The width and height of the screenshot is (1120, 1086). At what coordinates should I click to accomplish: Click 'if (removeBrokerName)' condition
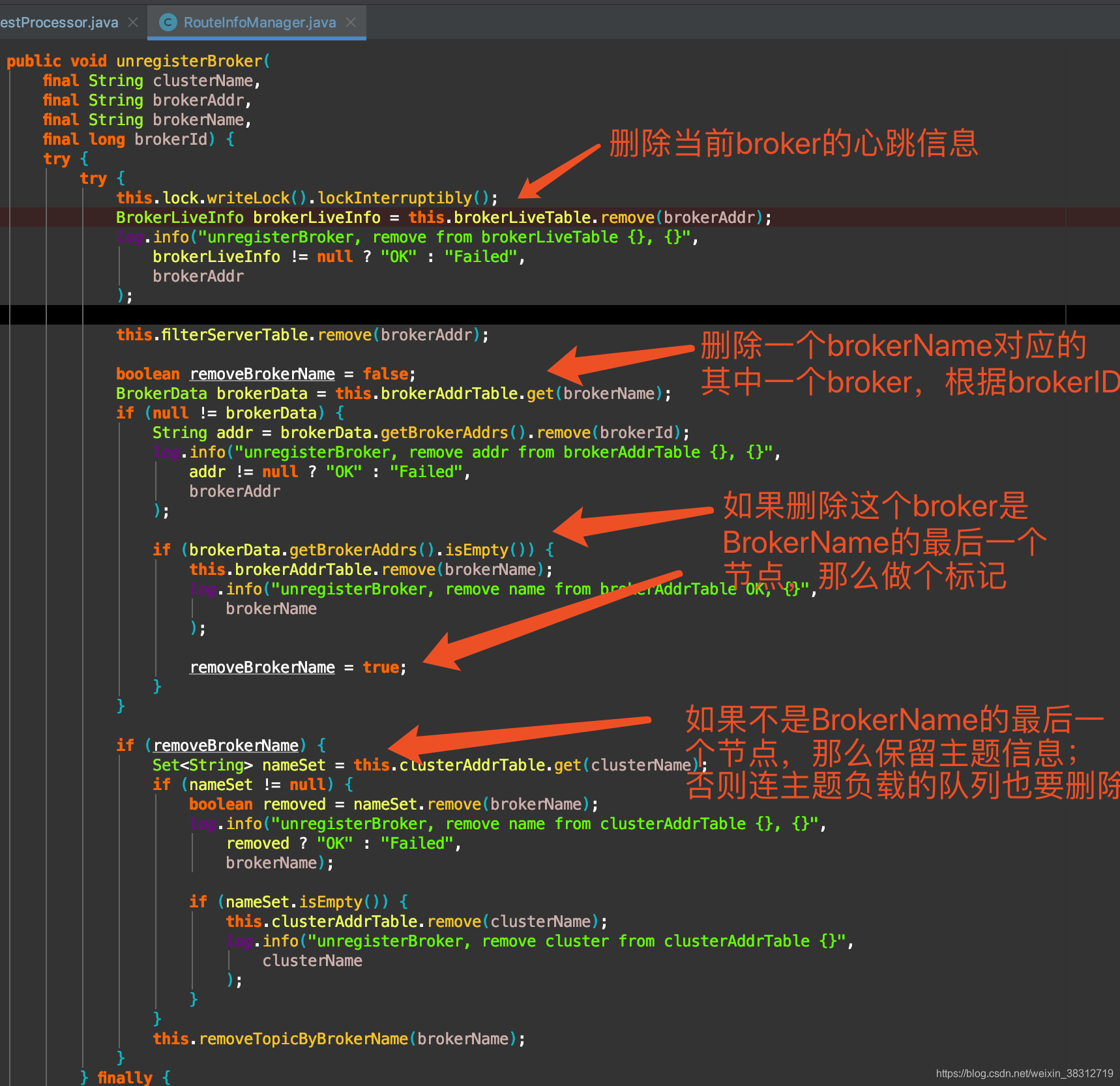(x=221, y=745)
